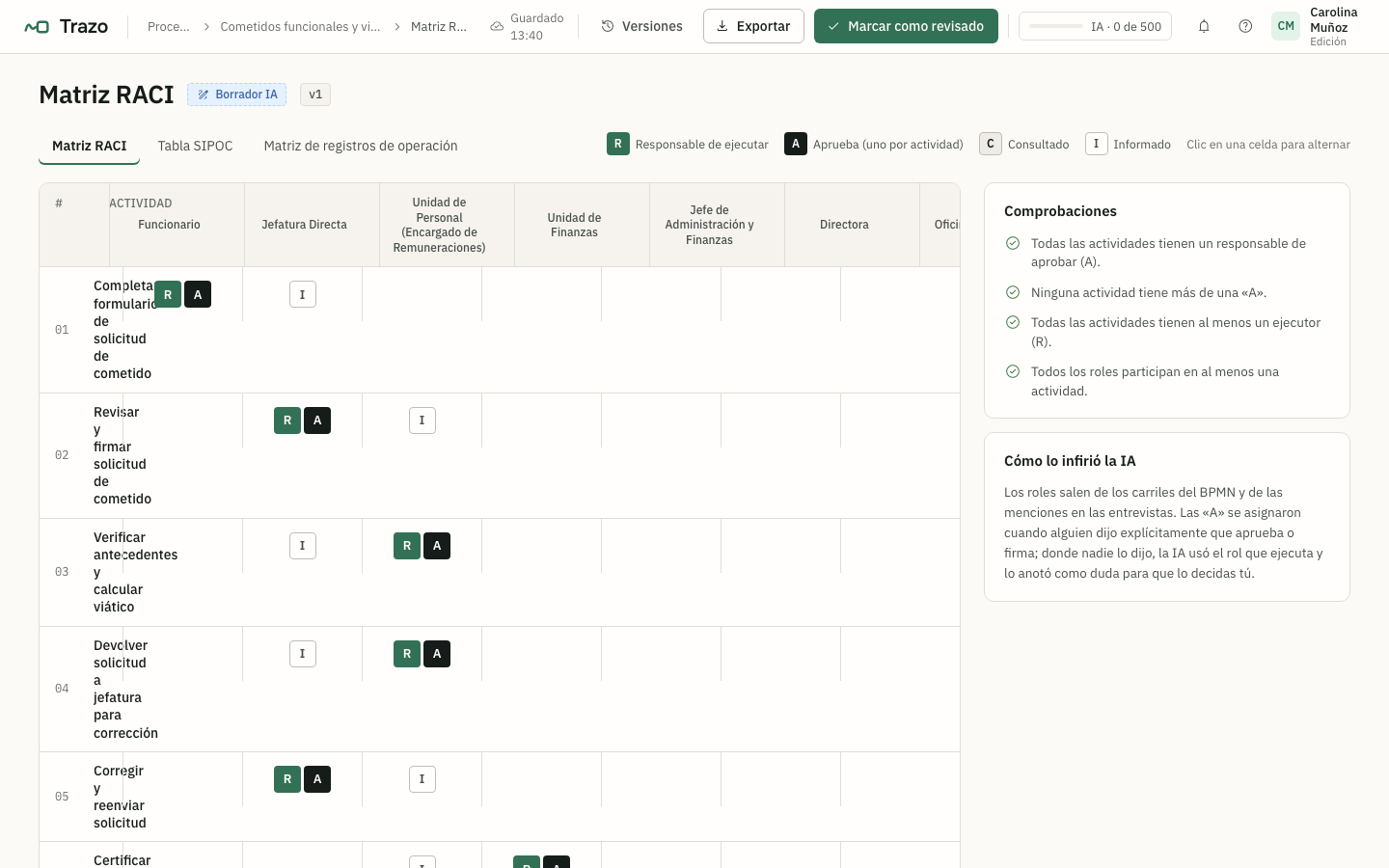1389x868 pixels.
Task: Click the v1 version badge
Action: [315, 95]
